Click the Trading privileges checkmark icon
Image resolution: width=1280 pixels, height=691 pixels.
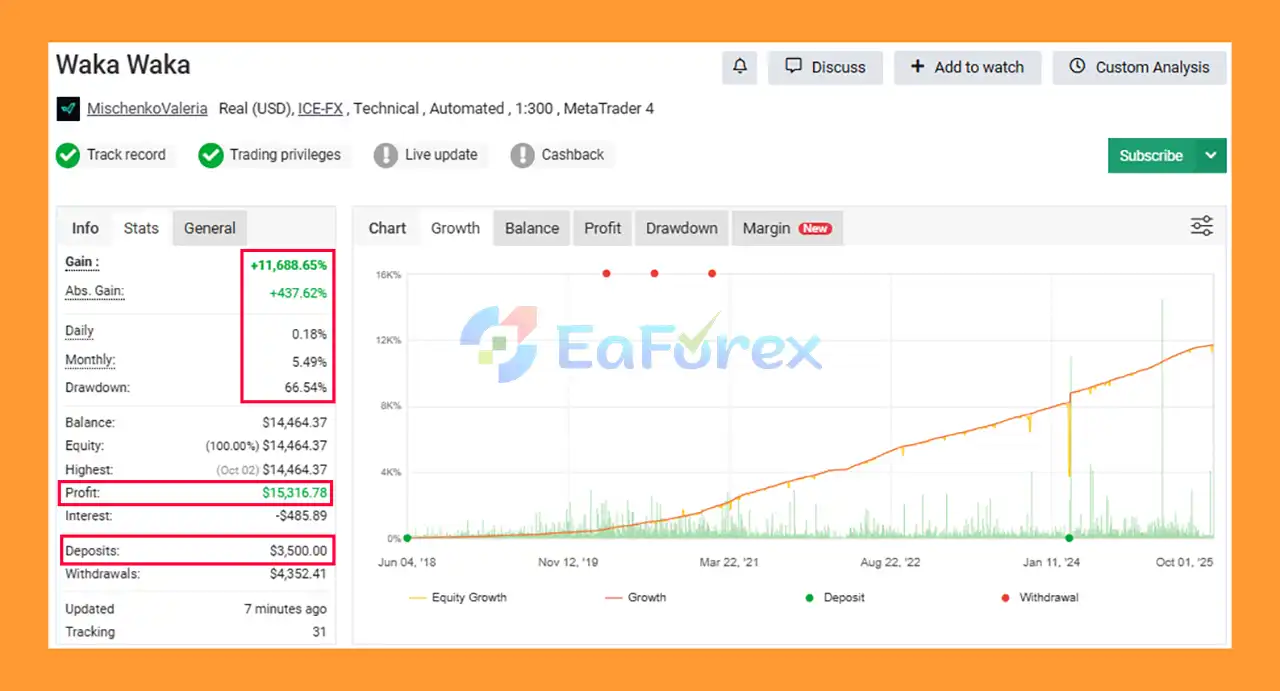coord(210,155)
